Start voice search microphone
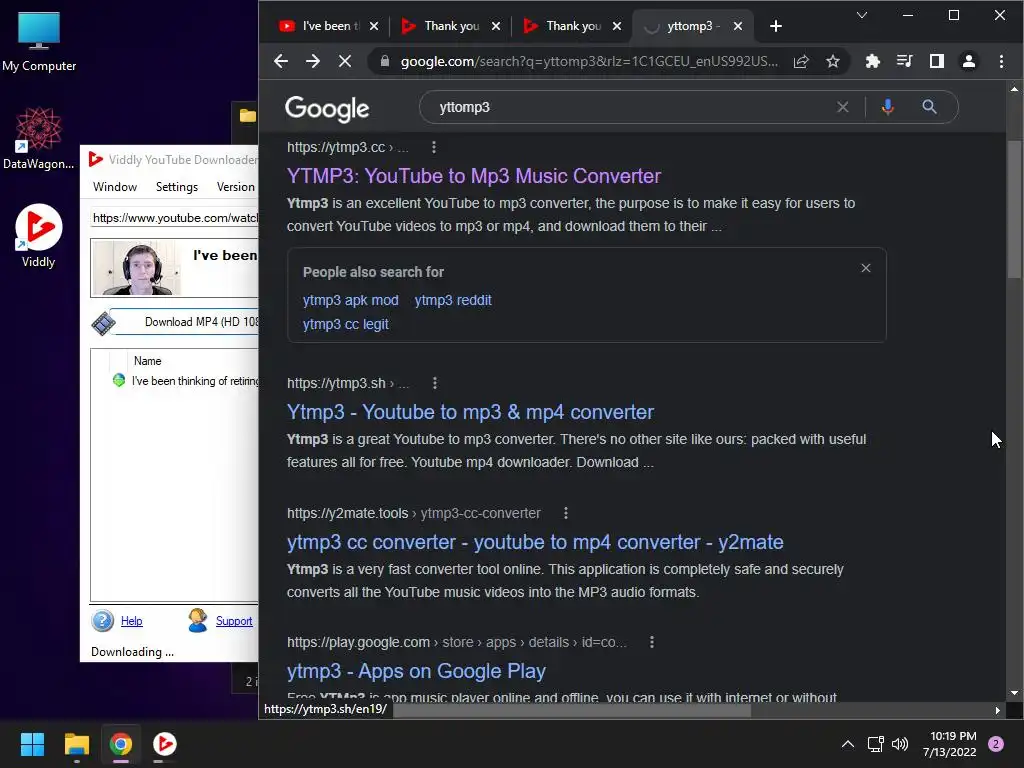The height and width of the screenshot is (768, 1024). click(x=888, y=107)
